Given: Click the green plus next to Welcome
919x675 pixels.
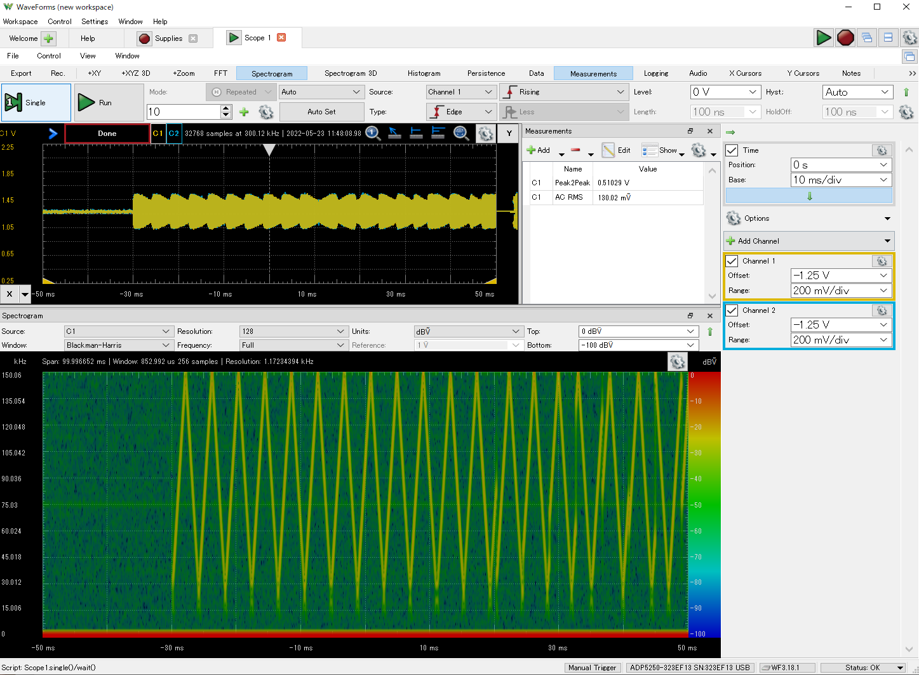Looking at the screenshot, I should [x=48, y=38].
